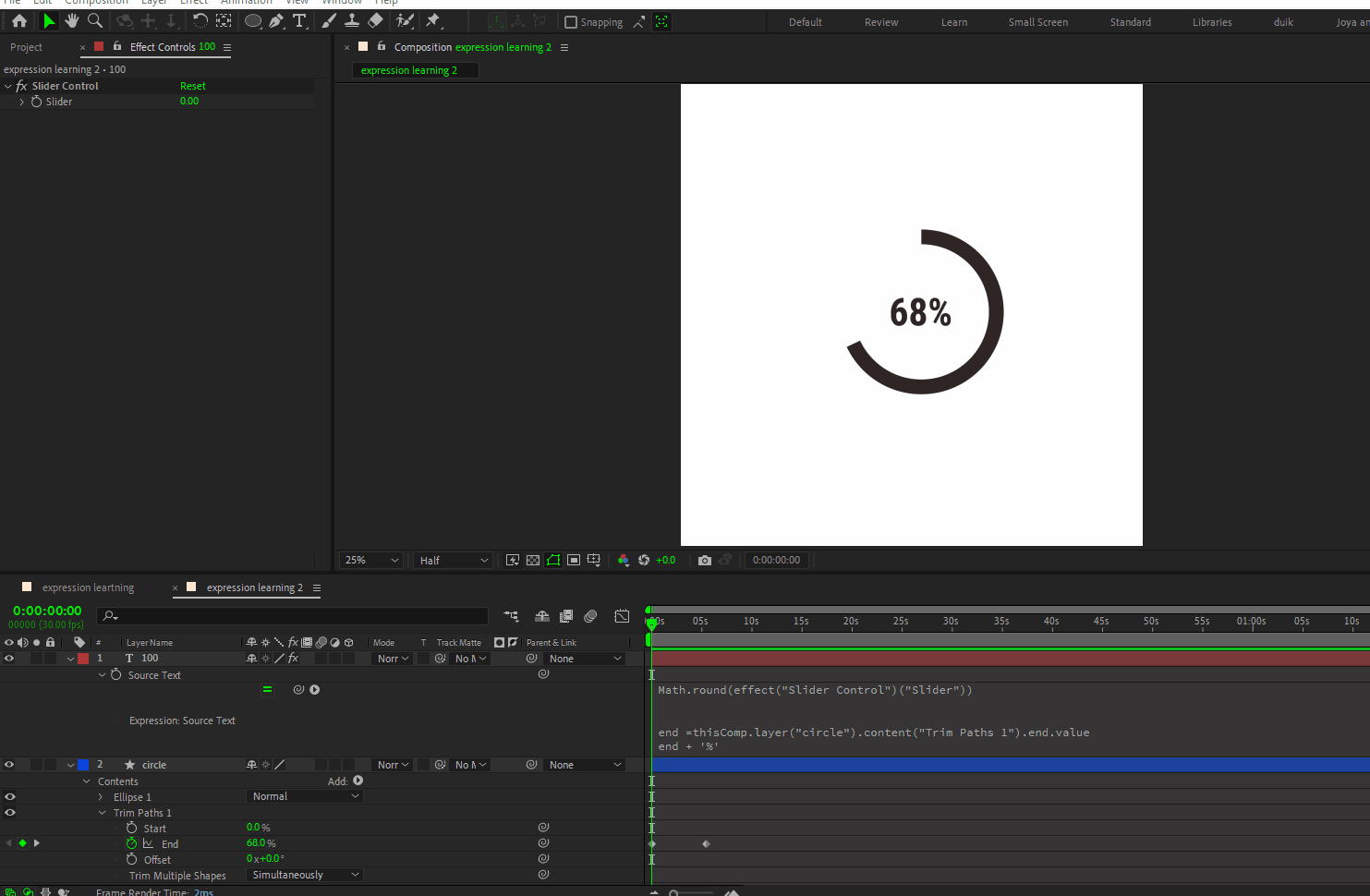Reset the Slider Control effect

point(193,86)
